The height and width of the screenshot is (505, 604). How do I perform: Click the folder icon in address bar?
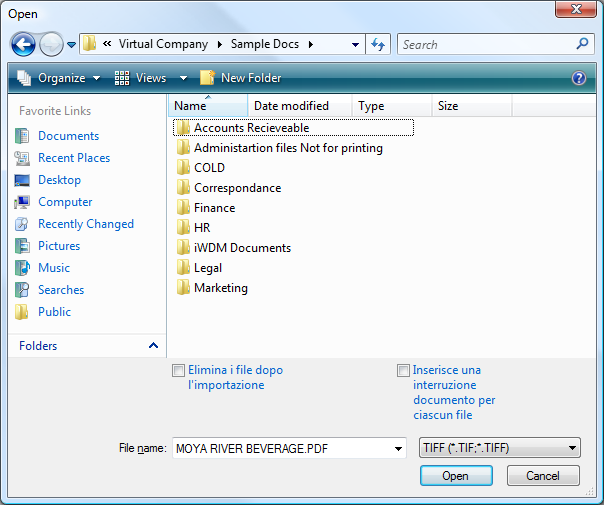[89, 44]
